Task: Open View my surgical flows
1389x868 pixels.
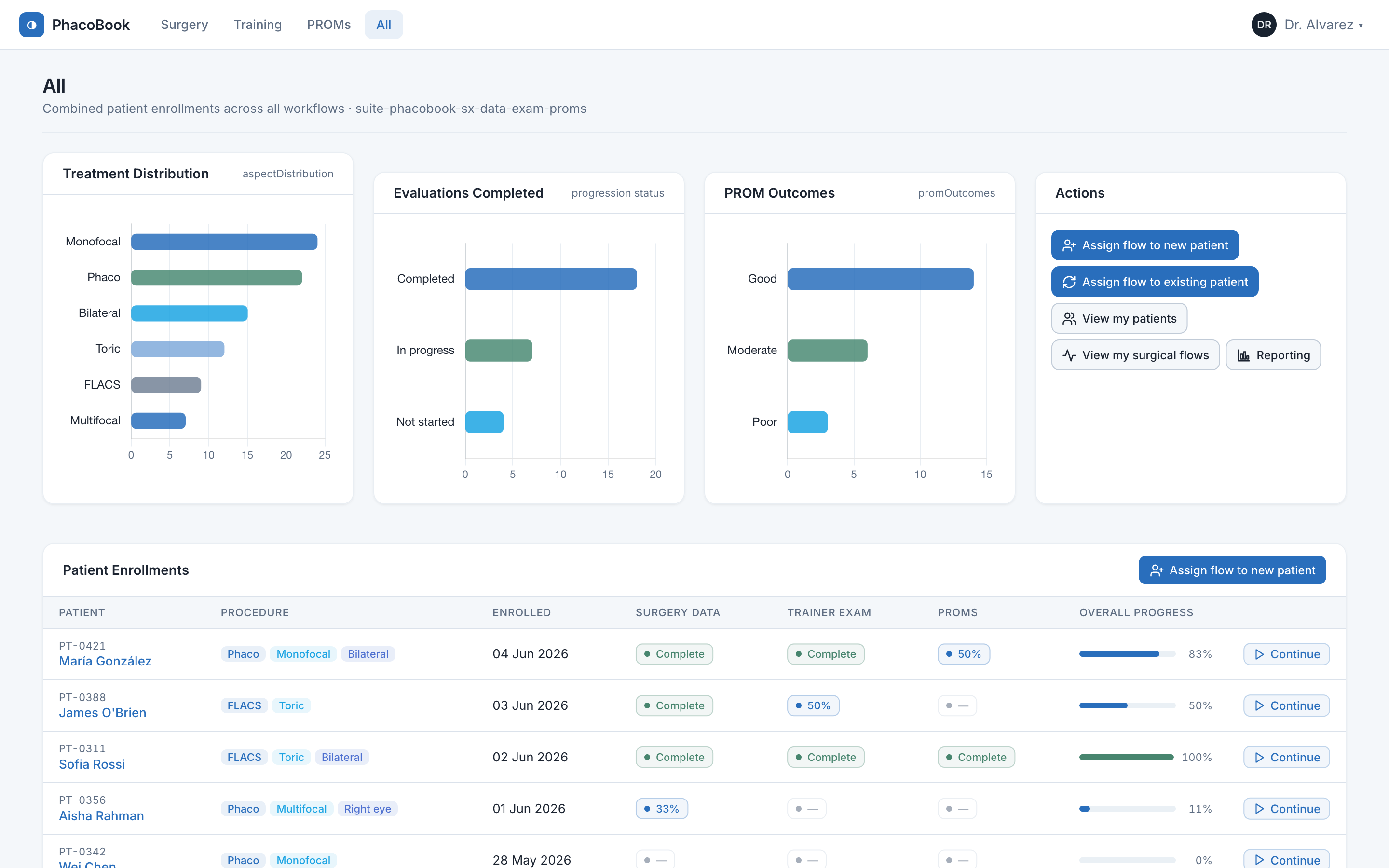Action: 1135,355
